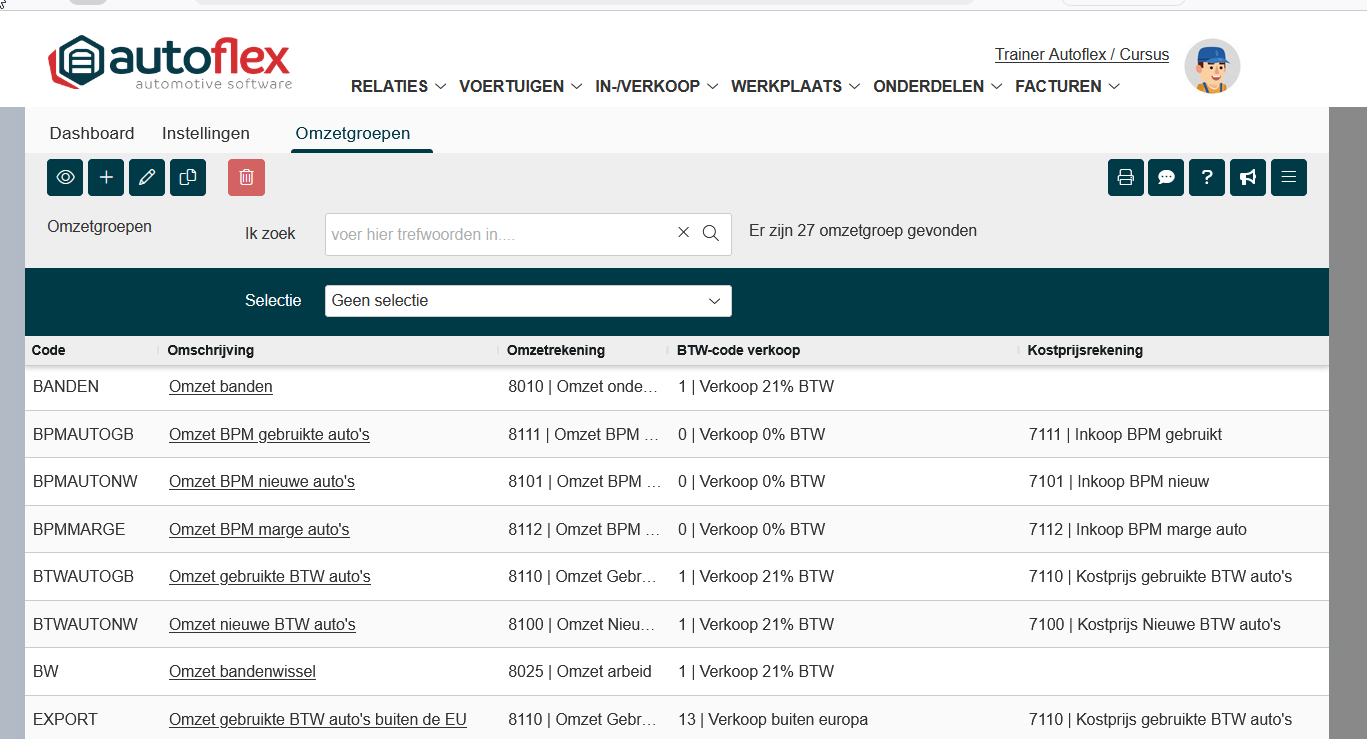
Task: Click the question mark help icon
Action: [1207, 178]
